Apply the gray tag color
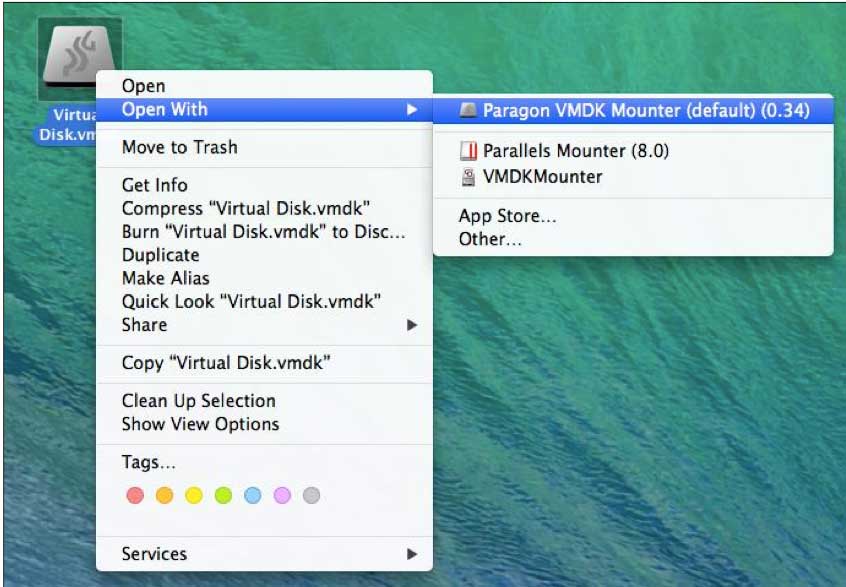 (x=311, y=495)
